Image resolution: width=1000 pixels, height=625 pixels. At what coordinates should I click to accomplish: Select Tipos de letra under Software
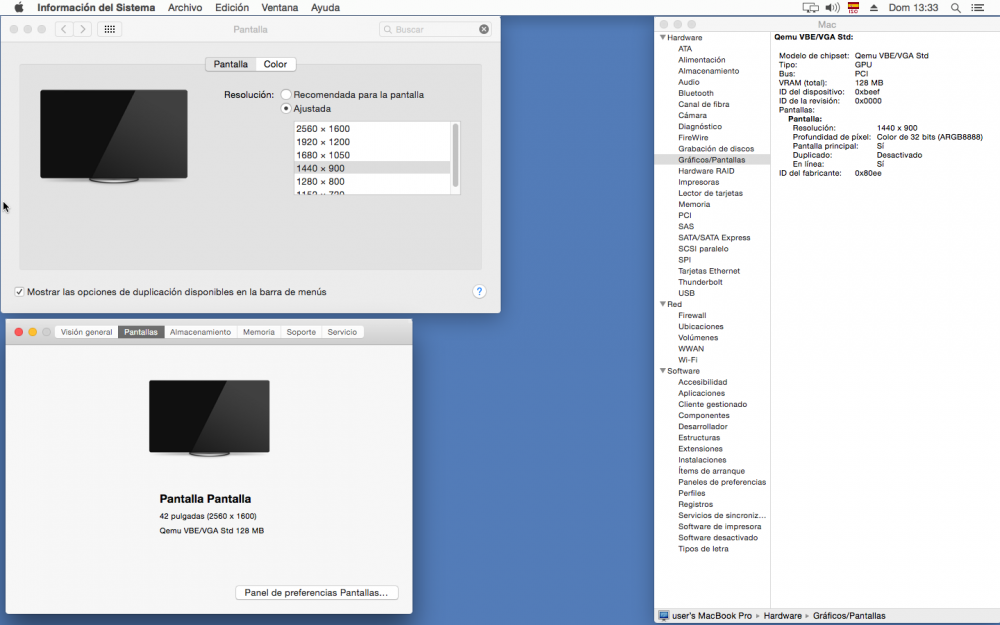(x=703, y=549)
